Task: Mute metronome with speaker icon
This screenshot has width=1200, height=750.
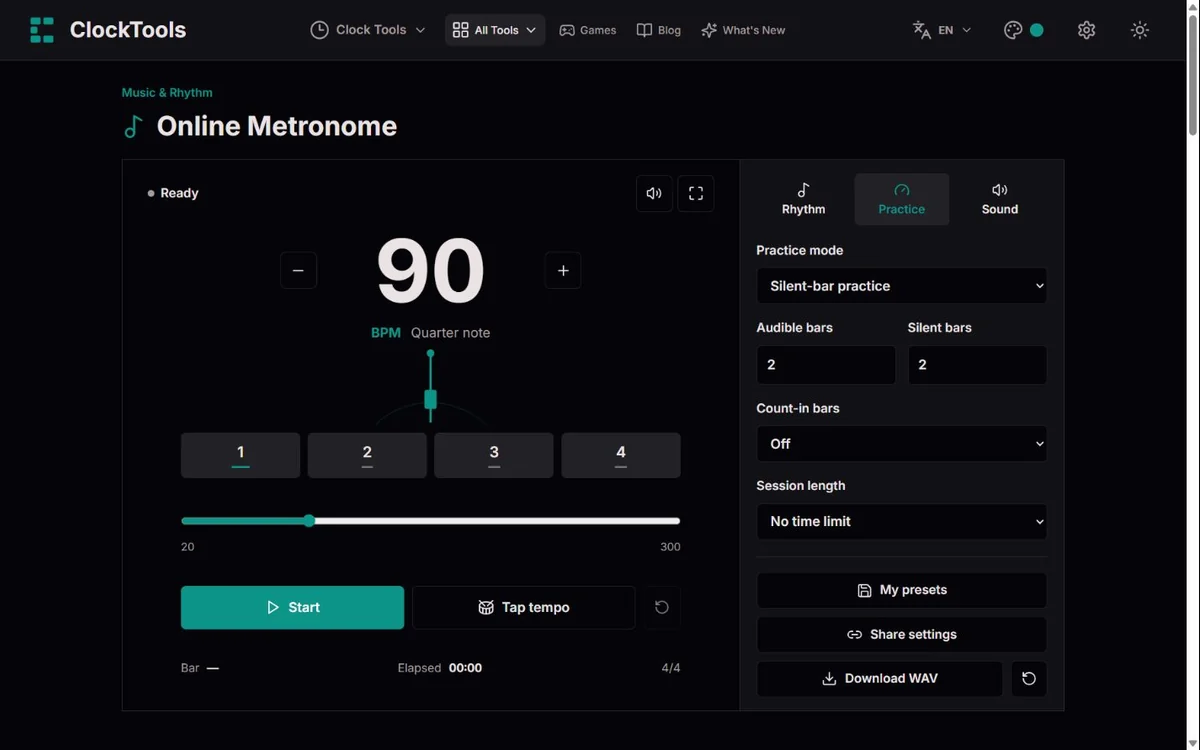Action: click(654, 193)
